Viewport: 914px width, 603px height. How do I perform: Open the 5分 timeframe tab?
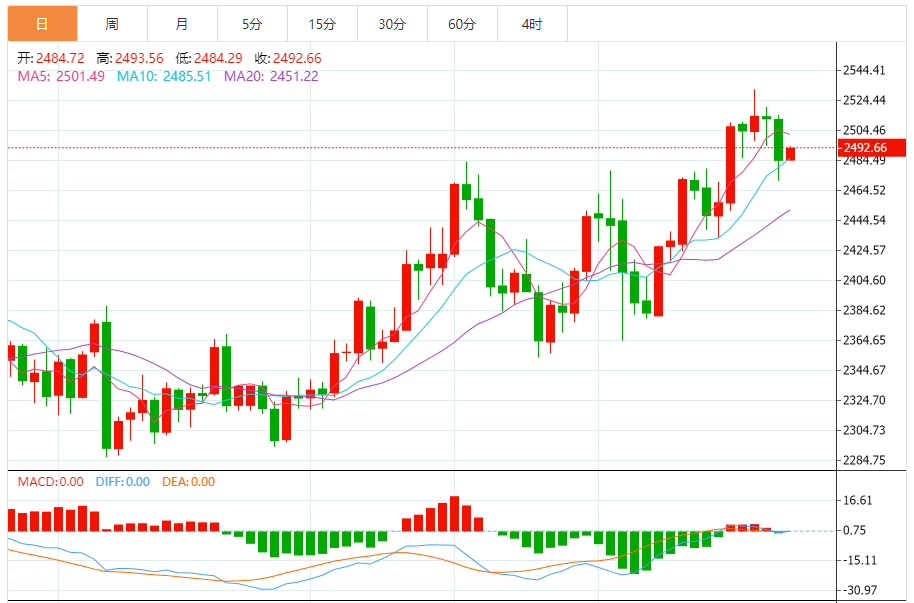(x=252, y=24)
